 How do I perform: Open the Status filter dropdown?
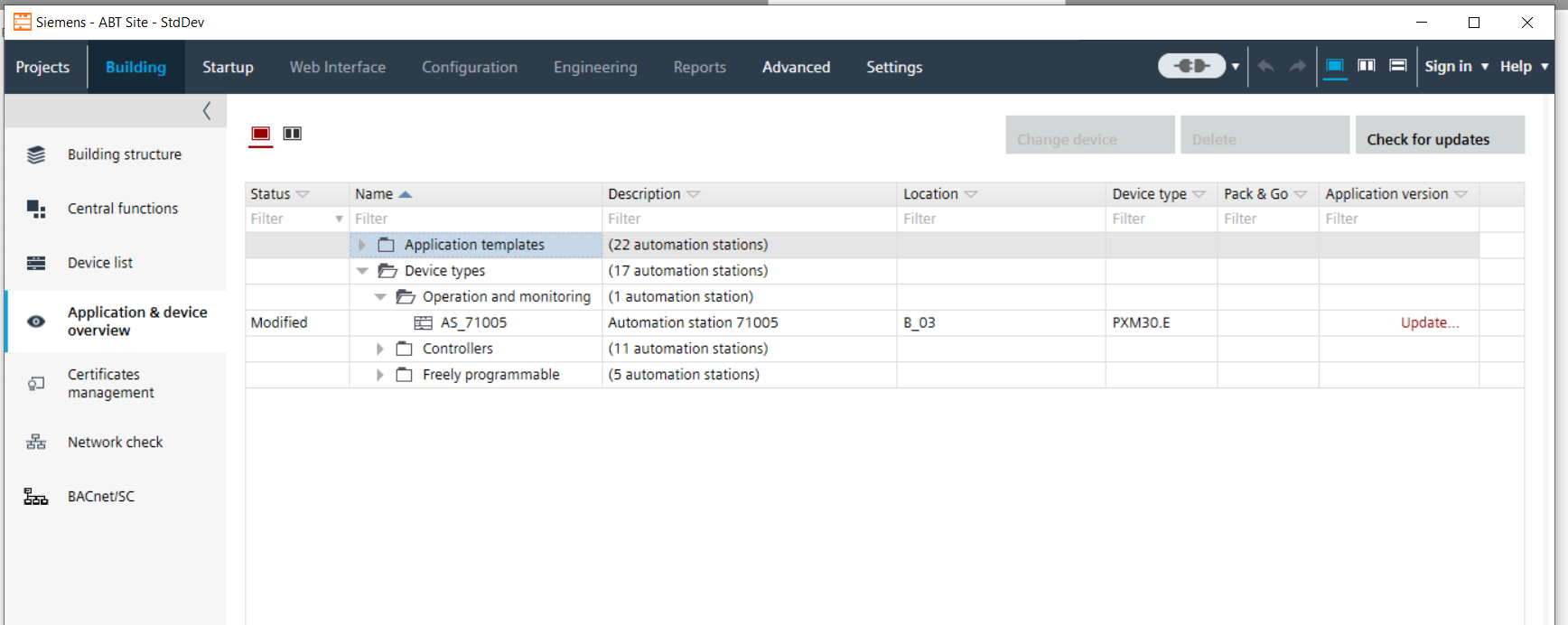coord(339,219)
